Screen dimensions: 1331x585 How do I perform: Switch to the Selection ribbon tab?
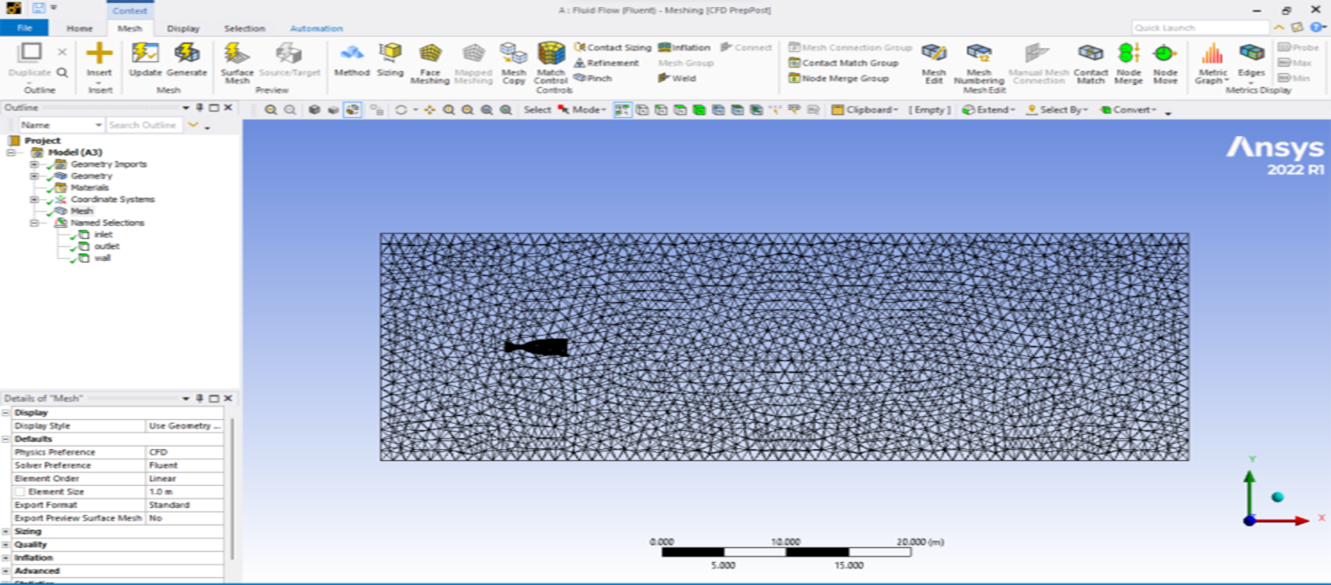[x=244, y=29]
